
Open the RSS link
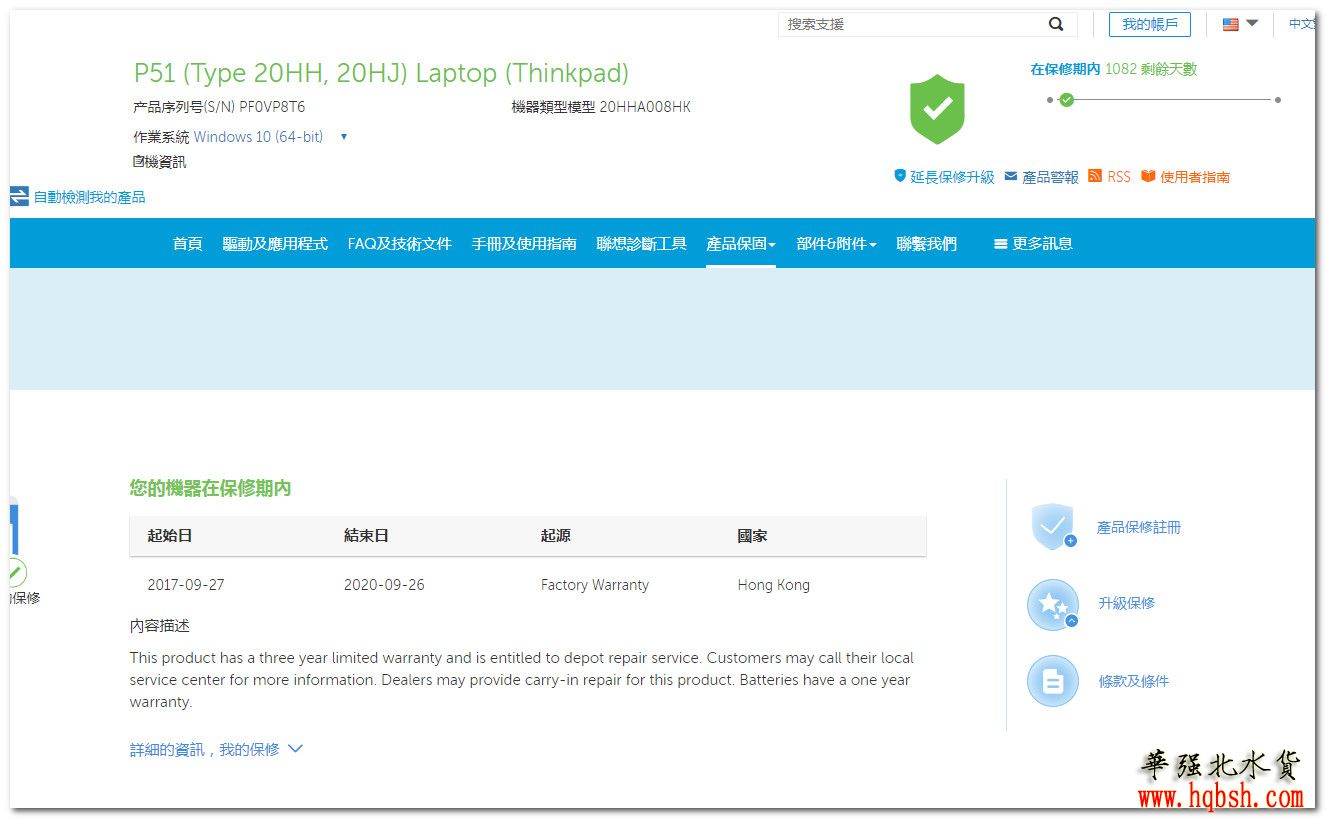1119,177
